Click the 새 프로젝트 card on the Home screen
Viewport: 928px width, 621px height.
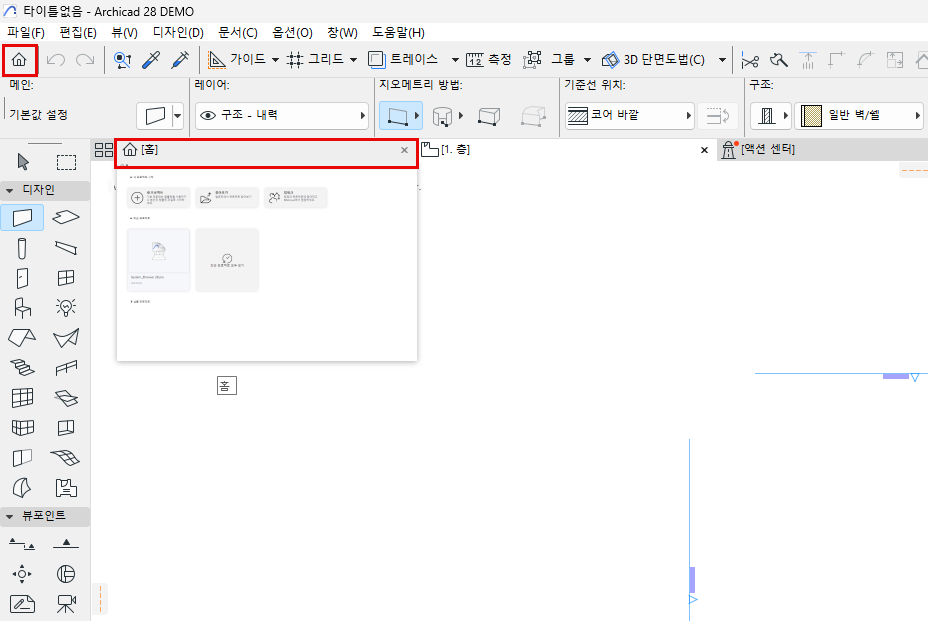159,198
